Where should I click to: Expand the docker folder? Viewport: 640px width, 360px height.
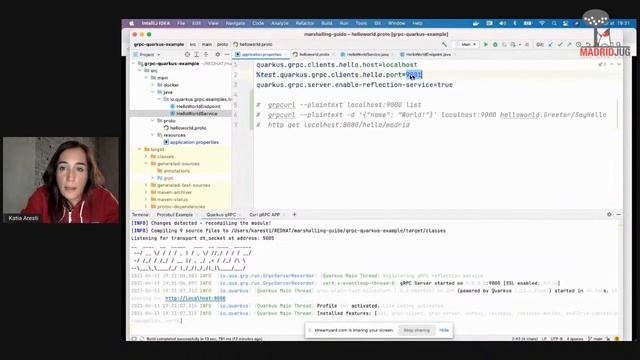tap(153, 85)
